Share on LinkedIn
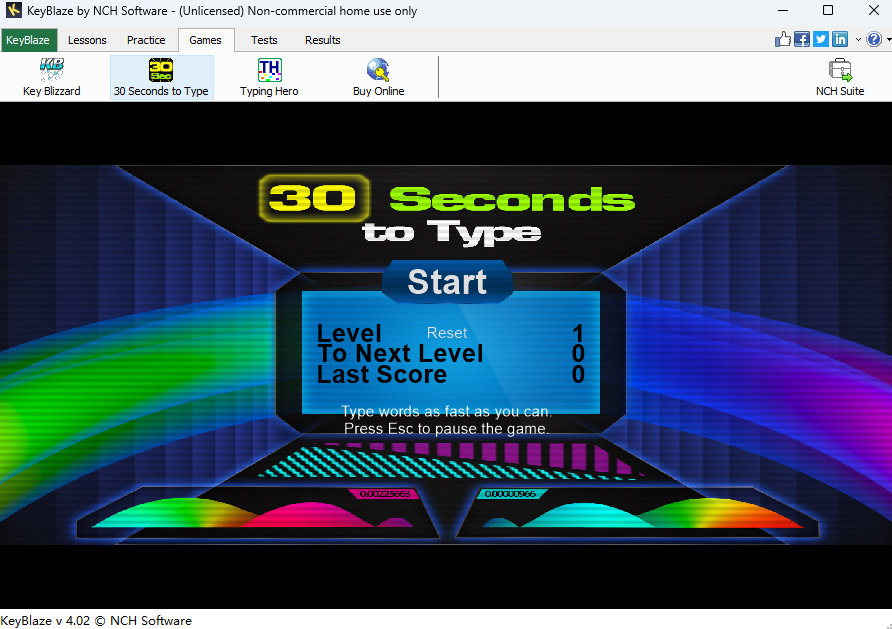Viewport: 892px width, 629px height. 840,39
